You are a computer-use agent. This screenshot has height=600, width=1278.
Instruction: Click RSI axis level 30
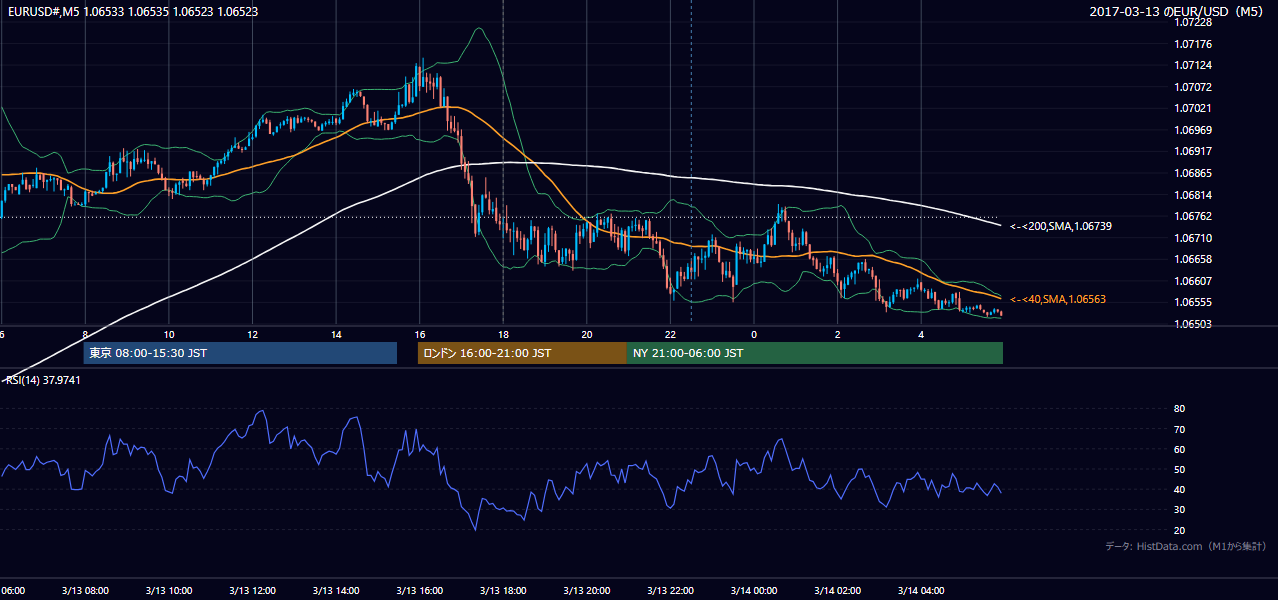1179,510
